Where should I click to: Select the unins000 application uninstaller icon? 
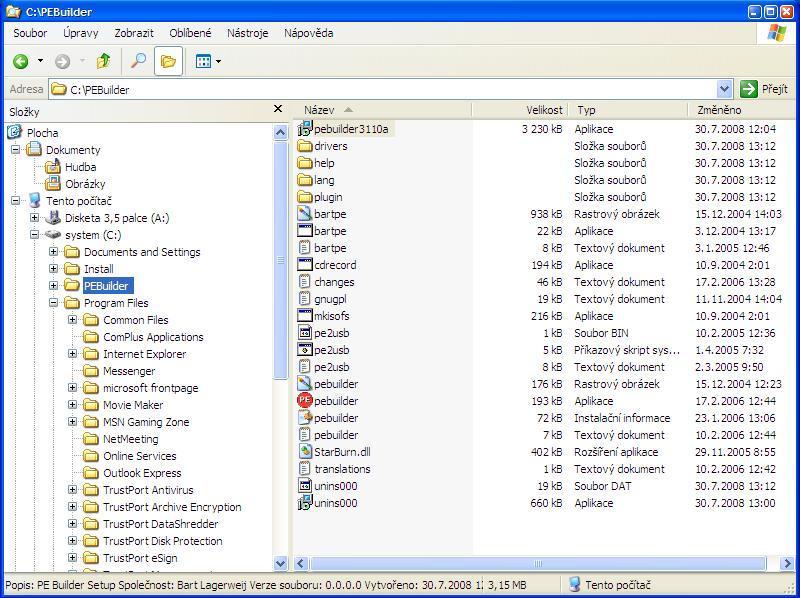coord(305,503)
